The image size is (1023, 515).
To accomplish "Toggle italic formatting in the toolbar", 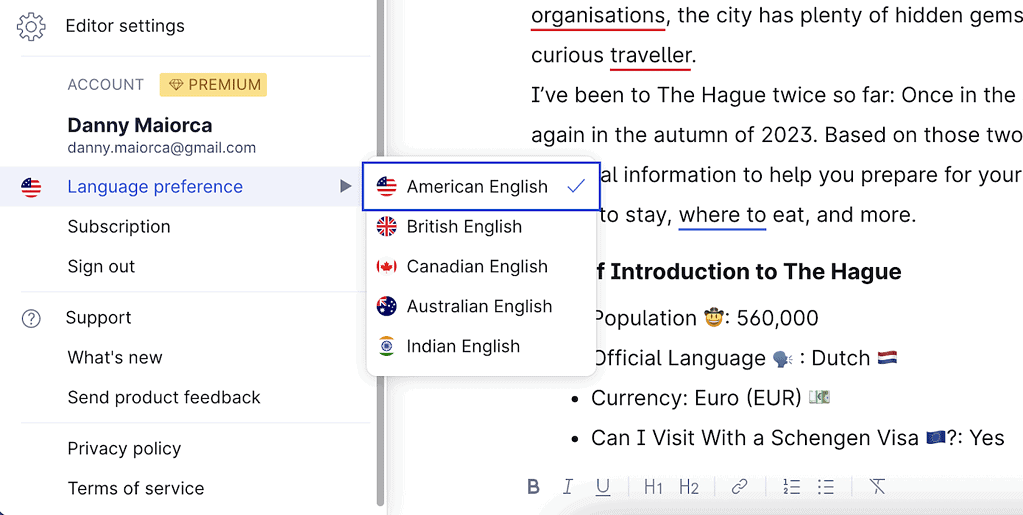I will [567, 487].
